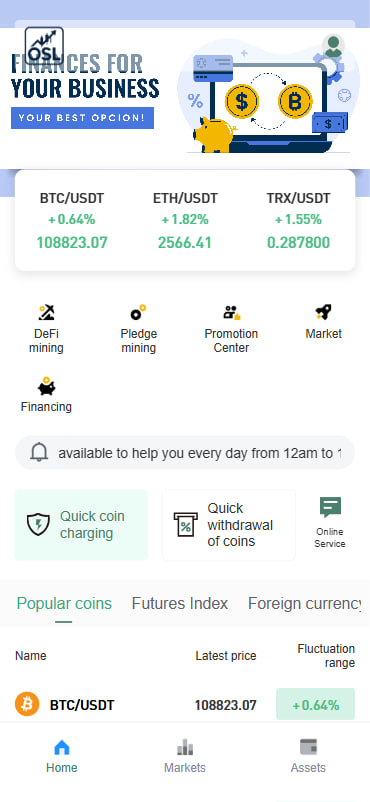
Task: Open the ETH/USDT ticker card
Action: [185, 220]
